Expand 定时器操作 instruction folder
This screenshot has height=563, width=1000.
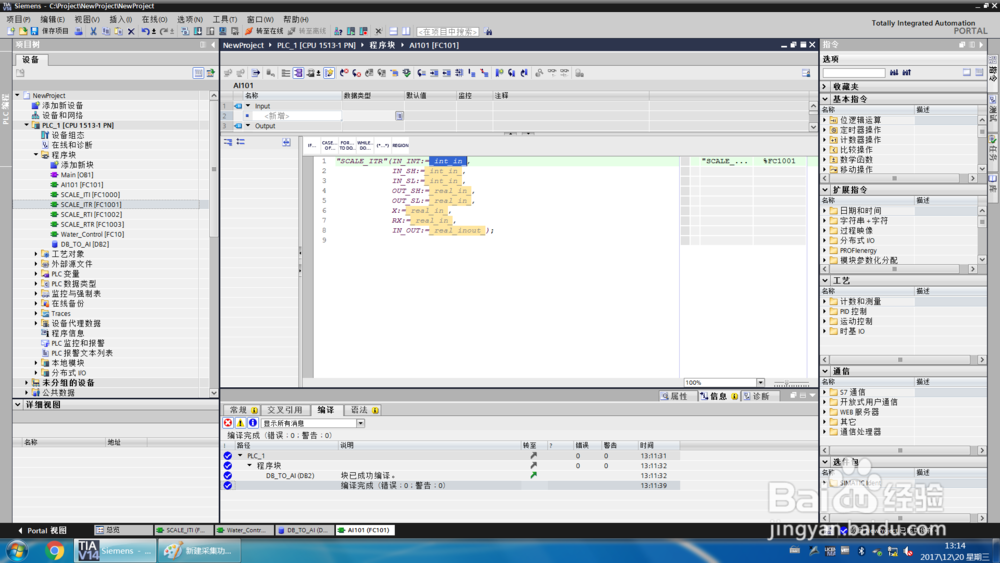825,129
